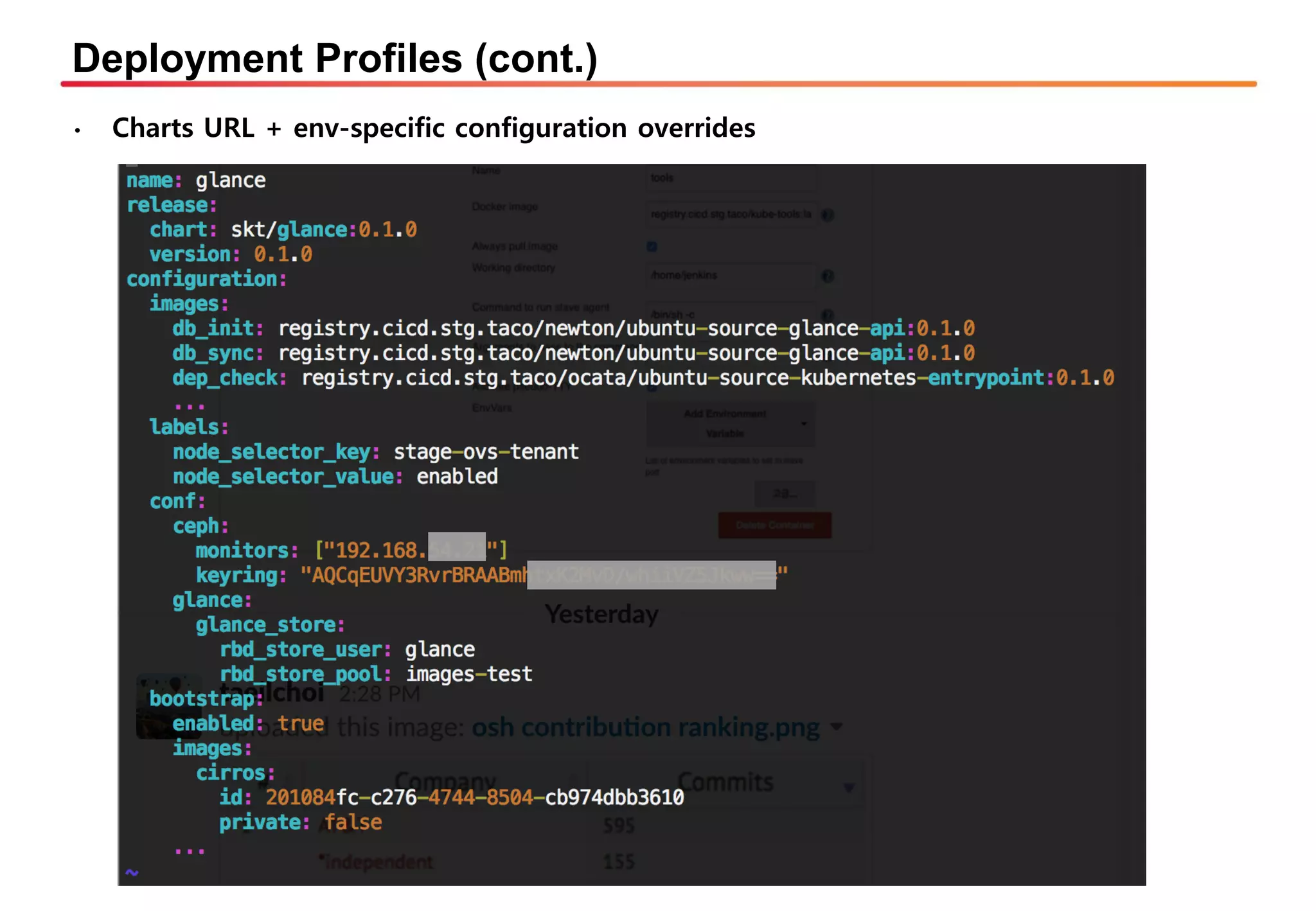Click the 'release:' key

(x=172, y=205)
